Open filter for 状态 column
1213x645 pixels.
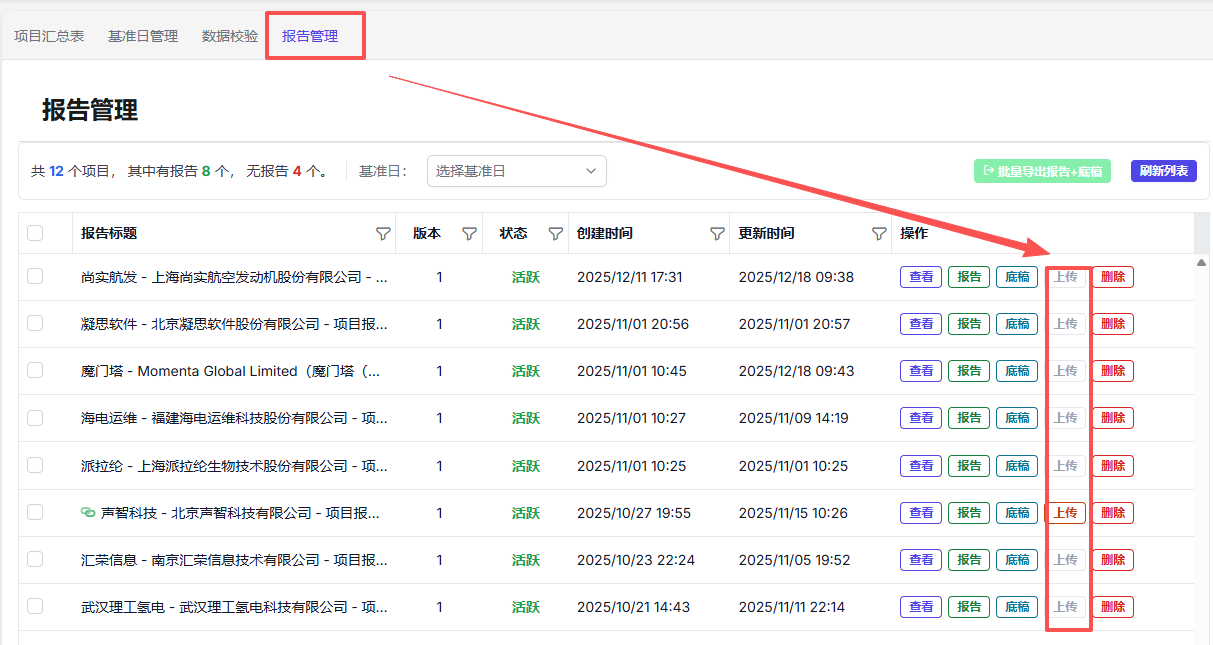click(556, 233)
